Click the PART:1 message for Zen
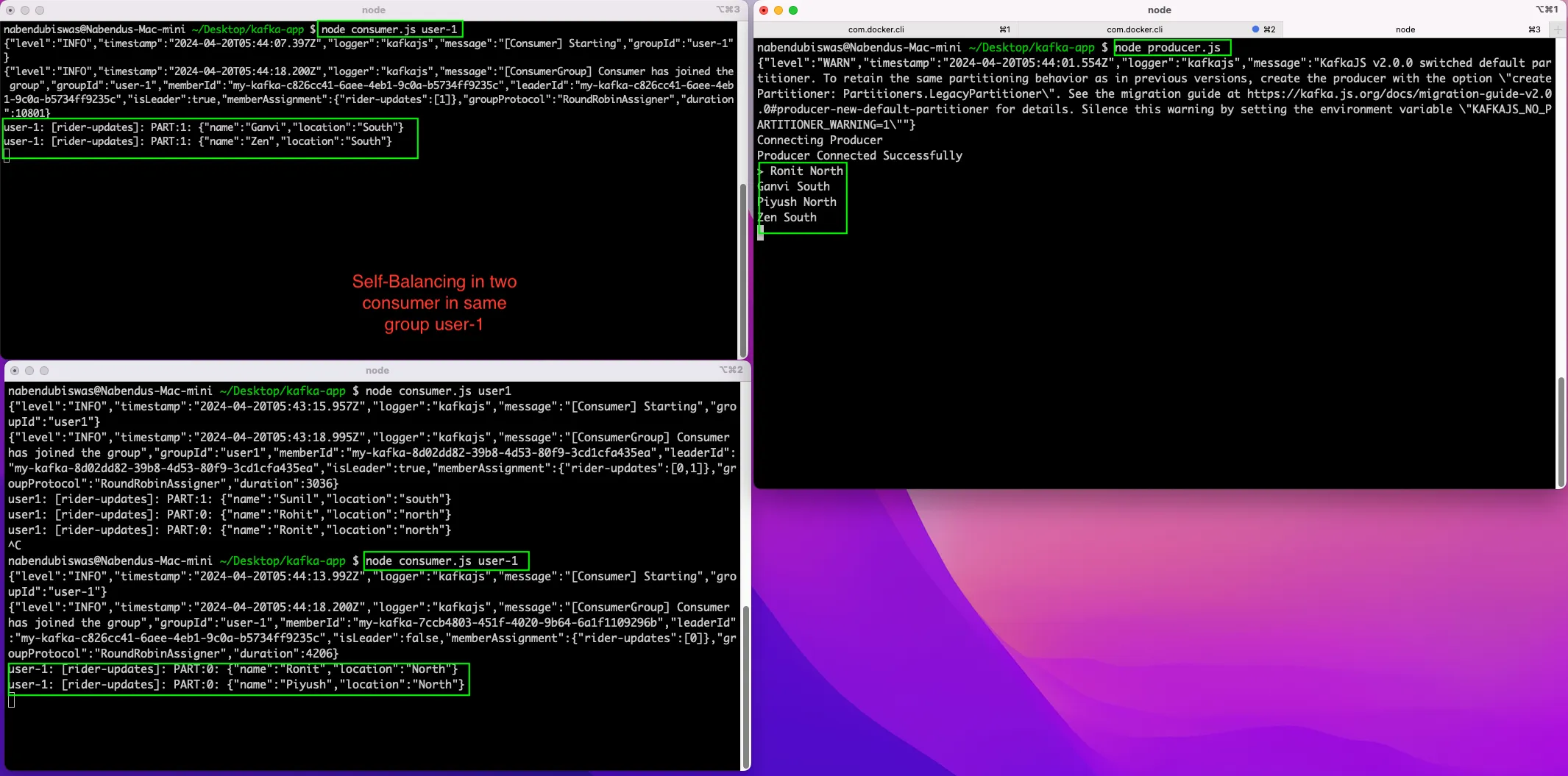Viewport: 1568px width, 776px height. [198, 141]
